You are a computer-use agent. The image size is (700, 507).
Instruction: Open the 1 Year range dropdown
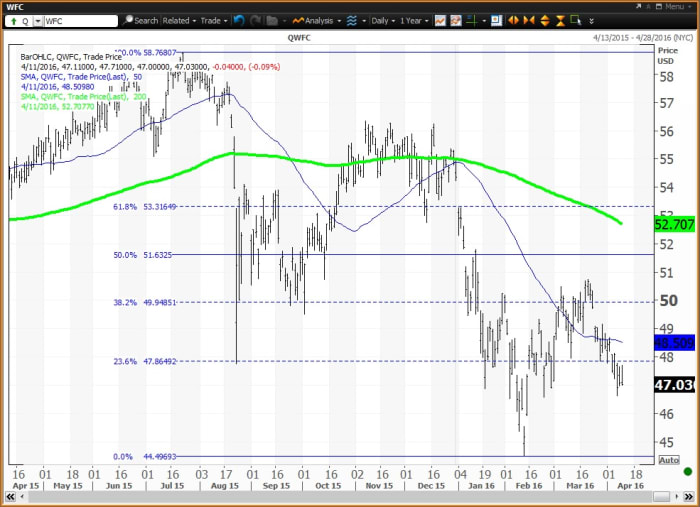pos(414,21)
